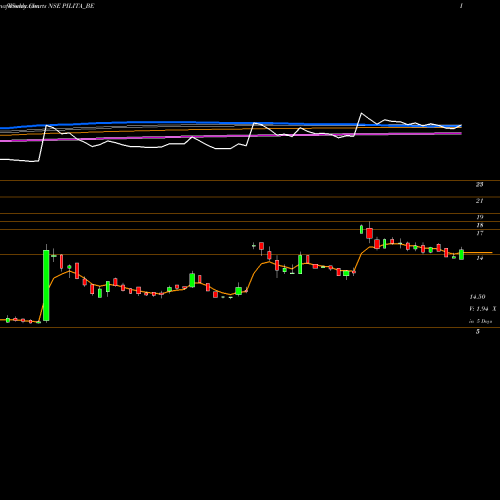Click the '14.50' last price value

point(477,297)
